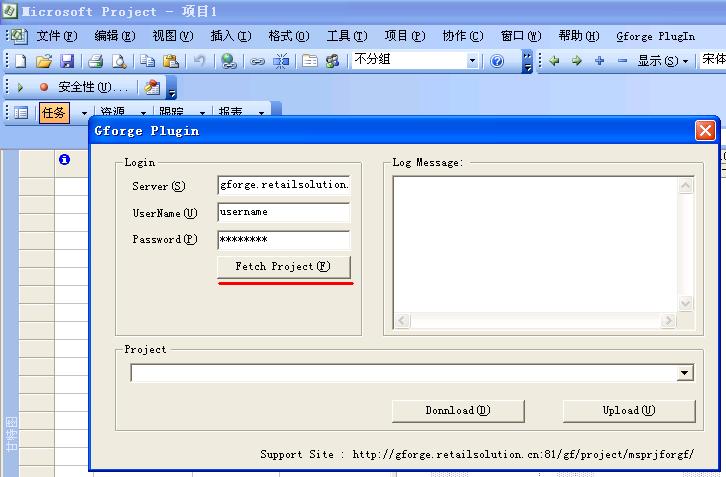This screenshot has width=726, height=477.
Task: Click the 安全性(U)... button
Action: coord(93,87)
